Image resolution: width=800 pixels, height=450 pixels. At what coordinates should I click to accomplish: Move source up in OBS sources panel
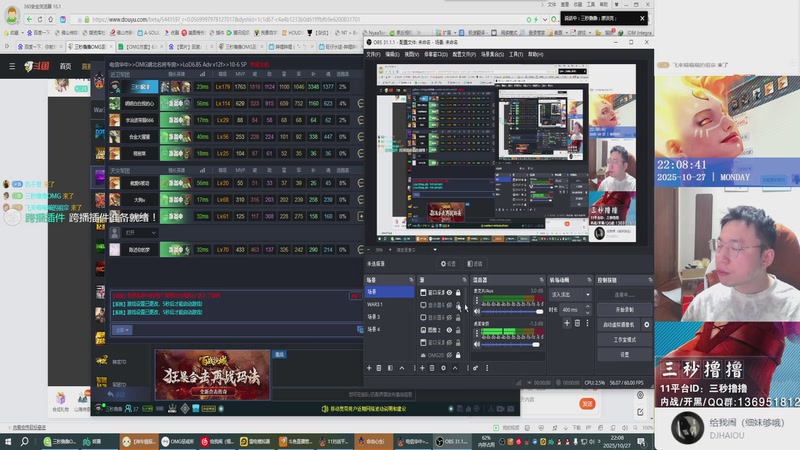tap(455, 368)
